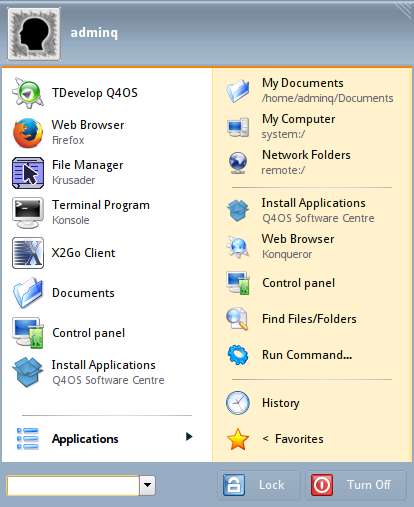Choose the Terminal Program entry

click(107, 213)
